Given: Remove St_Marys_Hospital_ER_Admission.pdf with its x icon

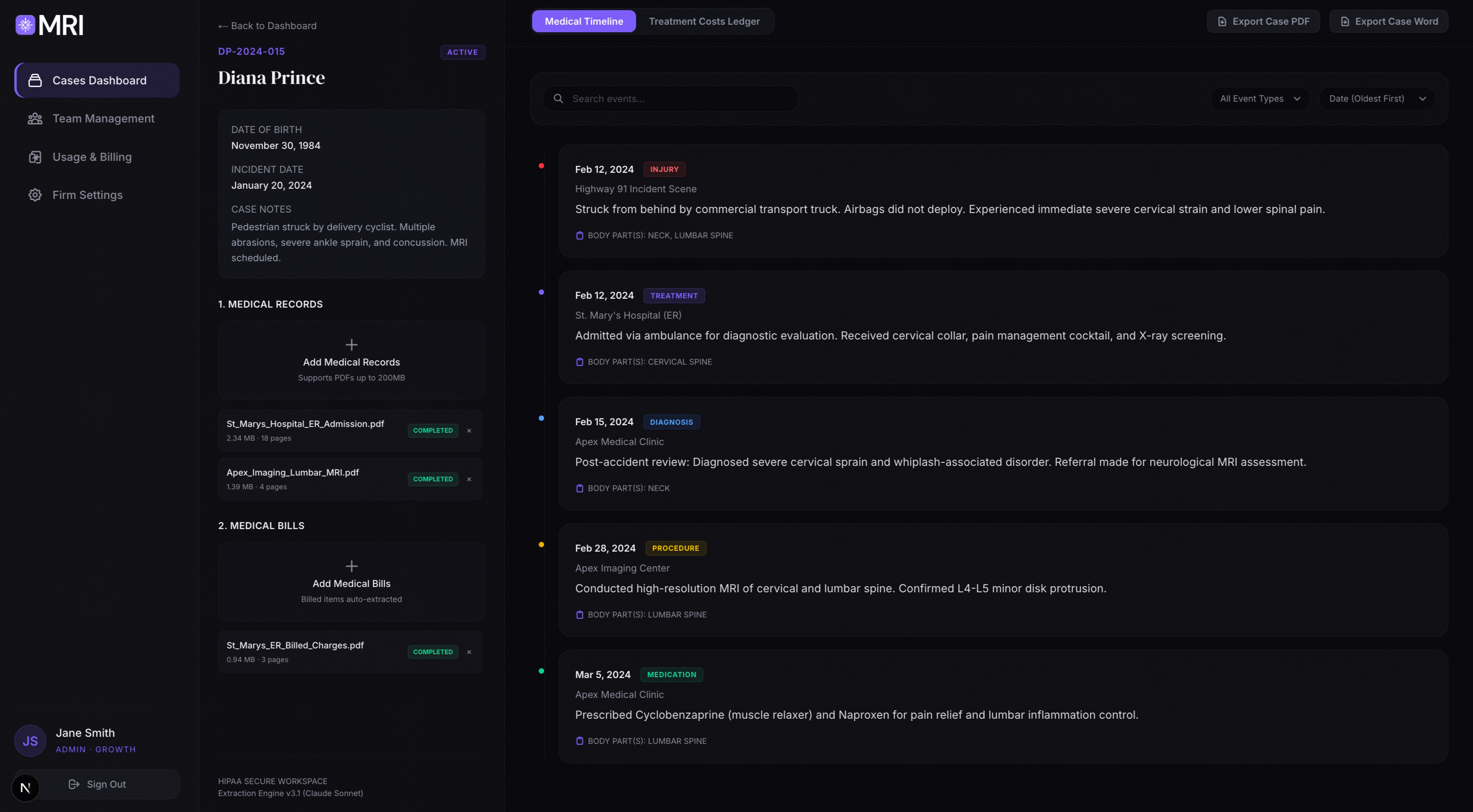Looking at the screenshot, I should pyautogui.click(x=469, y=430).
